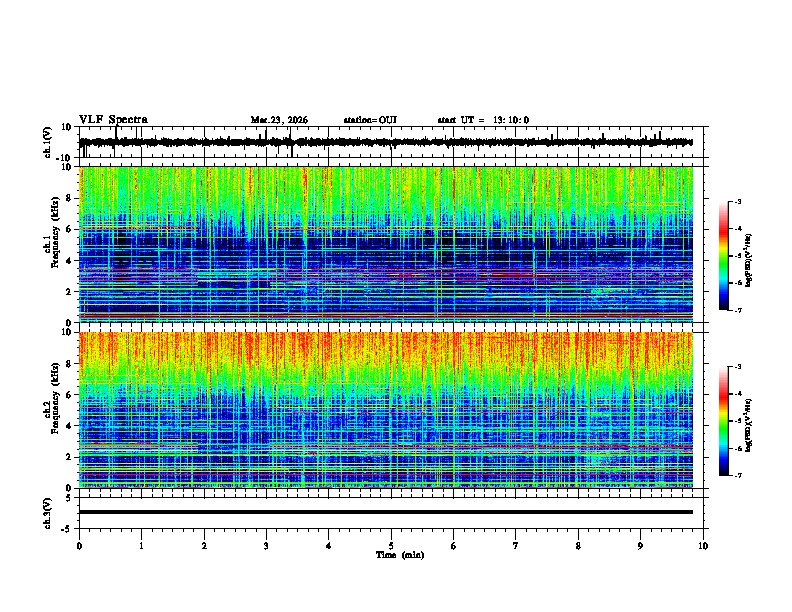Click the ch.3 axis '5' tick label

tap(70, 498)
